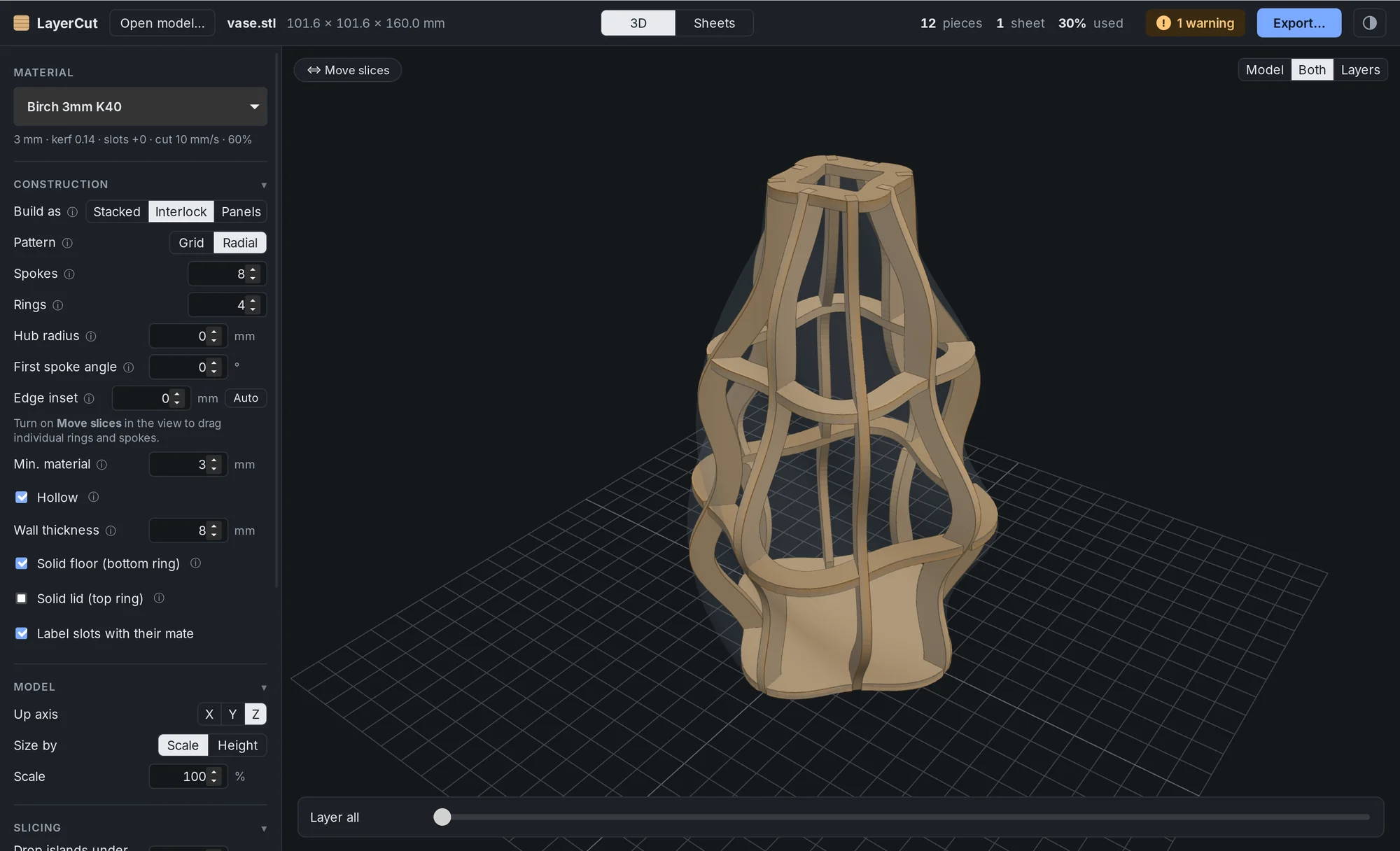This screenshot has width=1400, height=851.
Task: Click the Spokes stepper arrows
Action: 253,274
